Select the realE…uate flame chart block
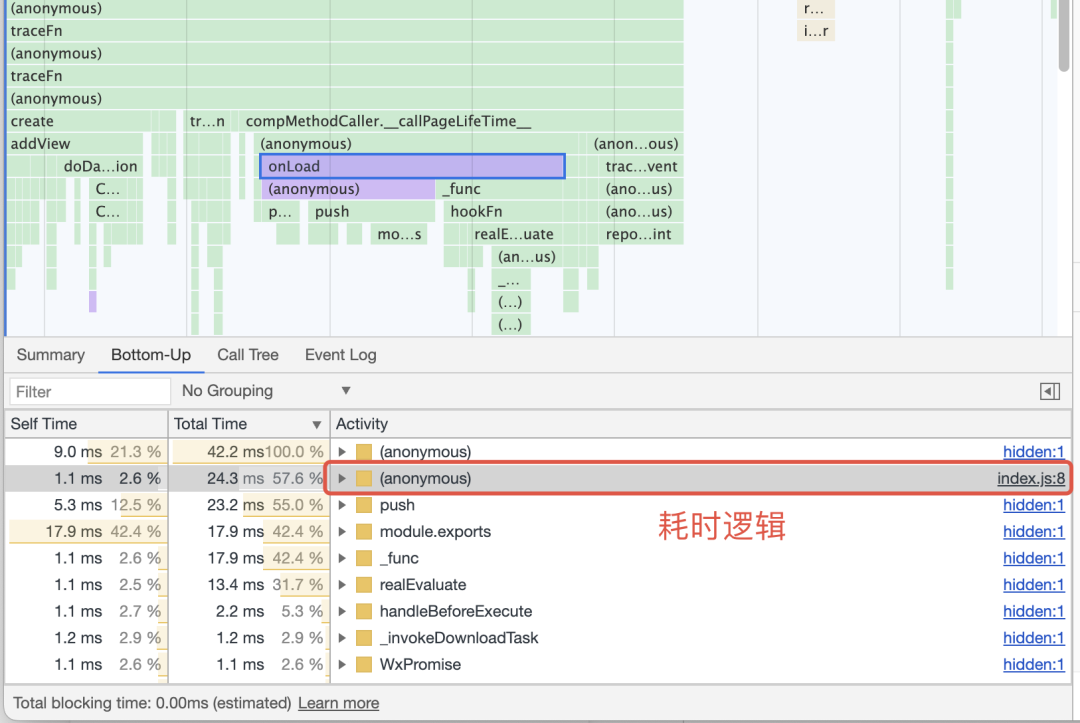This screenshot has width=1080, height=723. (514, 234)
